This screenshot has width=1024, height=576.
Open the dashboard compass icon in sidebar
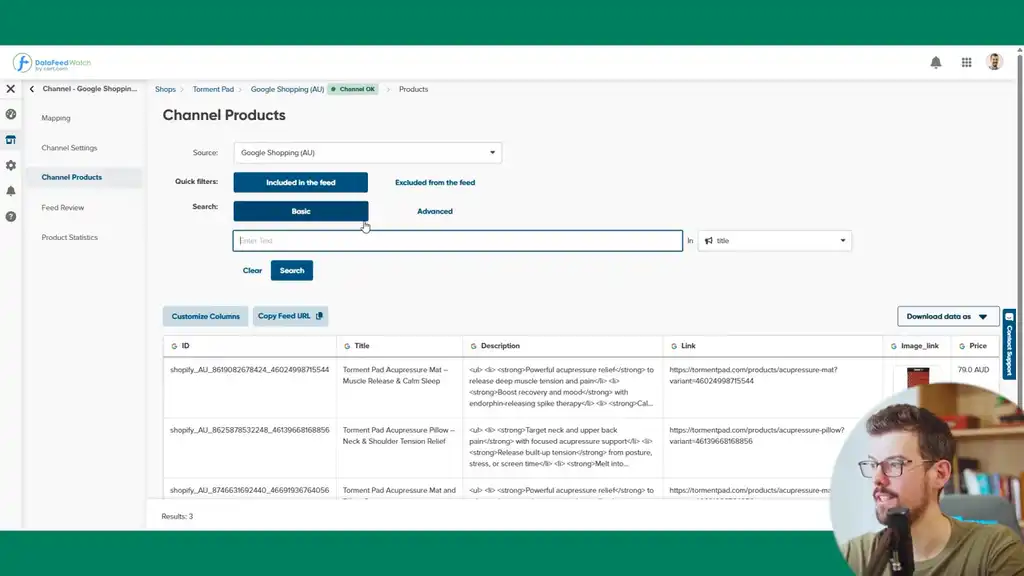(11, 113)
